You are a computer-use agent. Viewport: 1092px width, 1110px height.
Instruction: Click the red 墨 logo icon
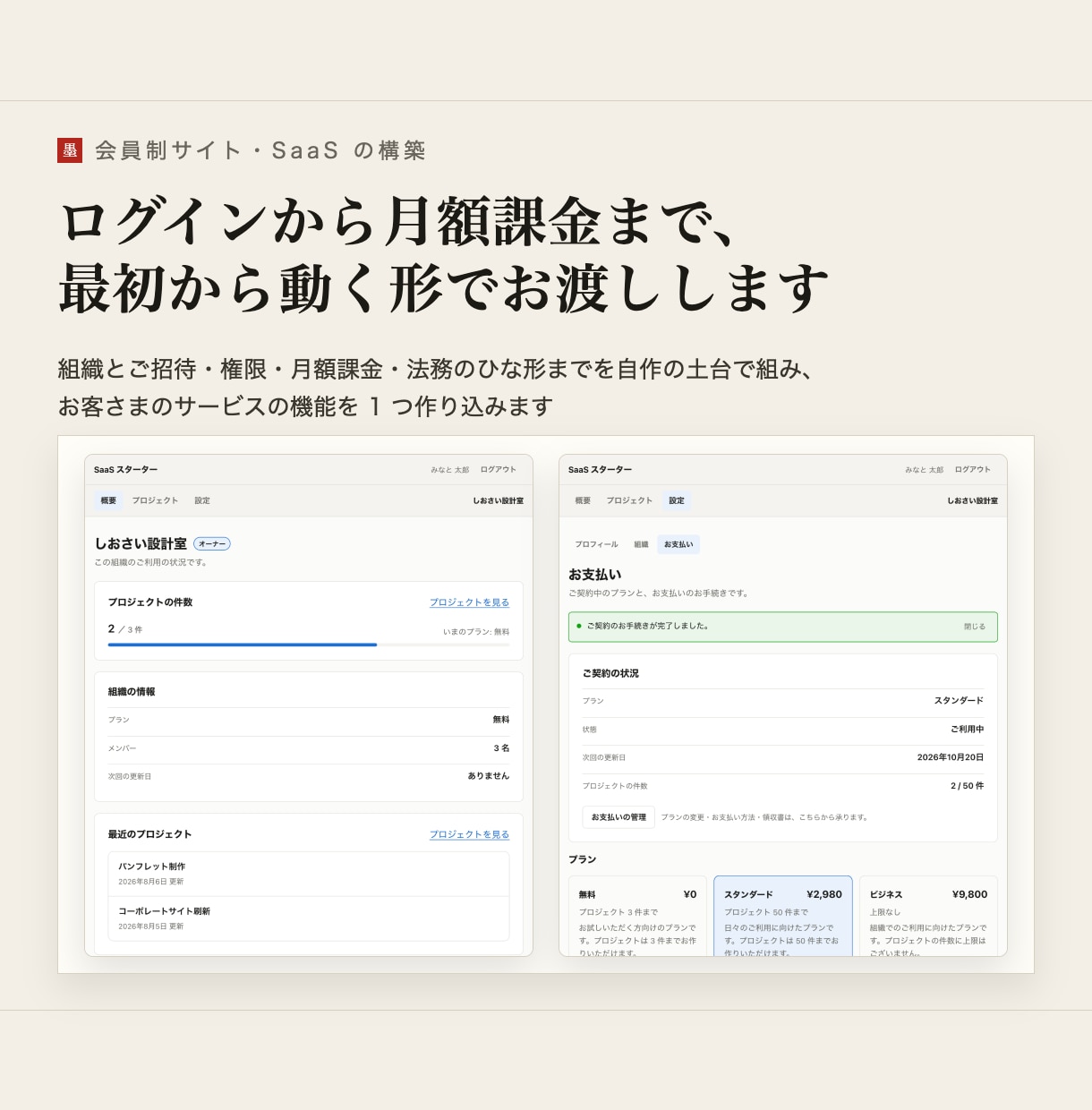click(x=70, y=150)
